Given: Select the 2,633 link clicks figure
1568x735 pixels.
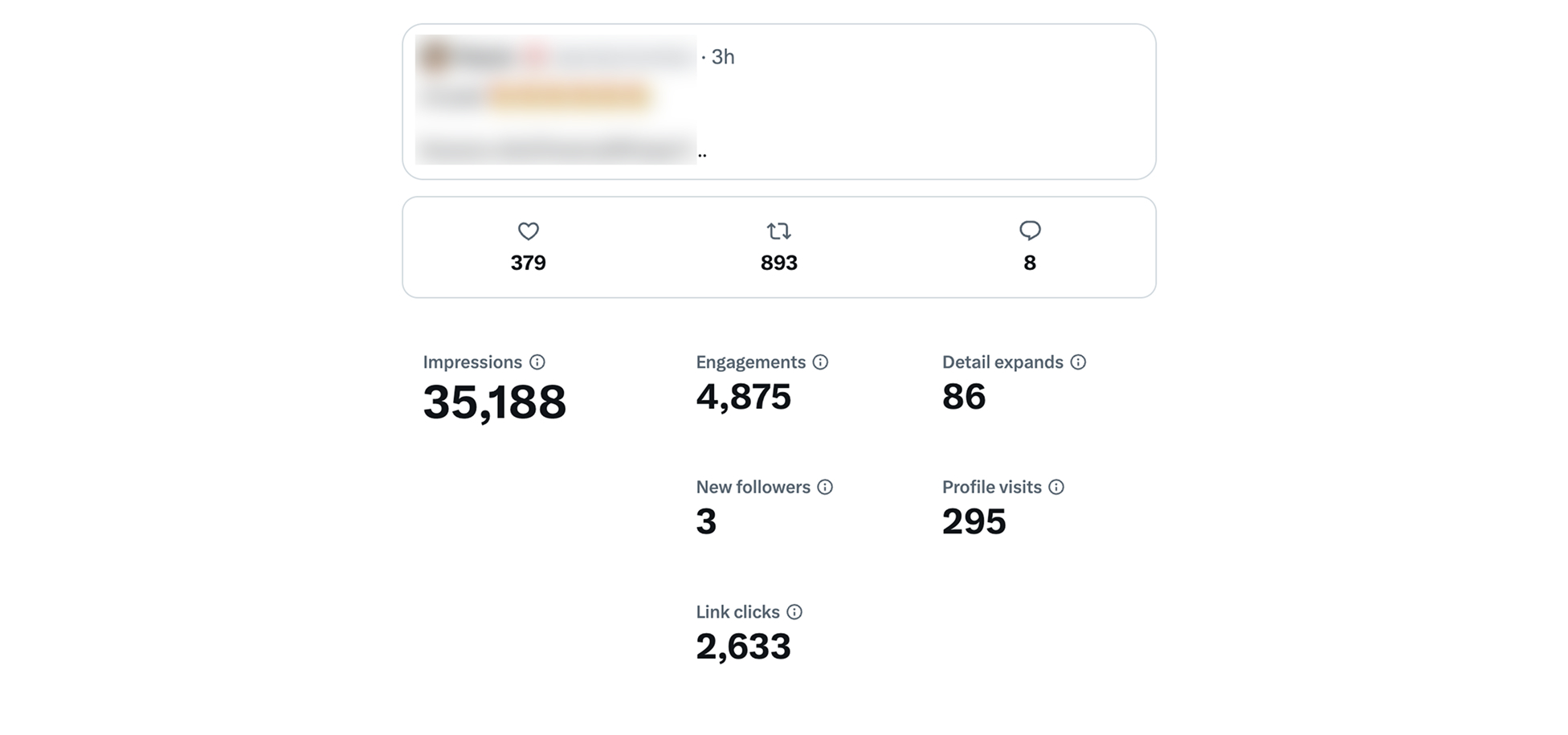Looking at the screenshot, I should point(743,647).
